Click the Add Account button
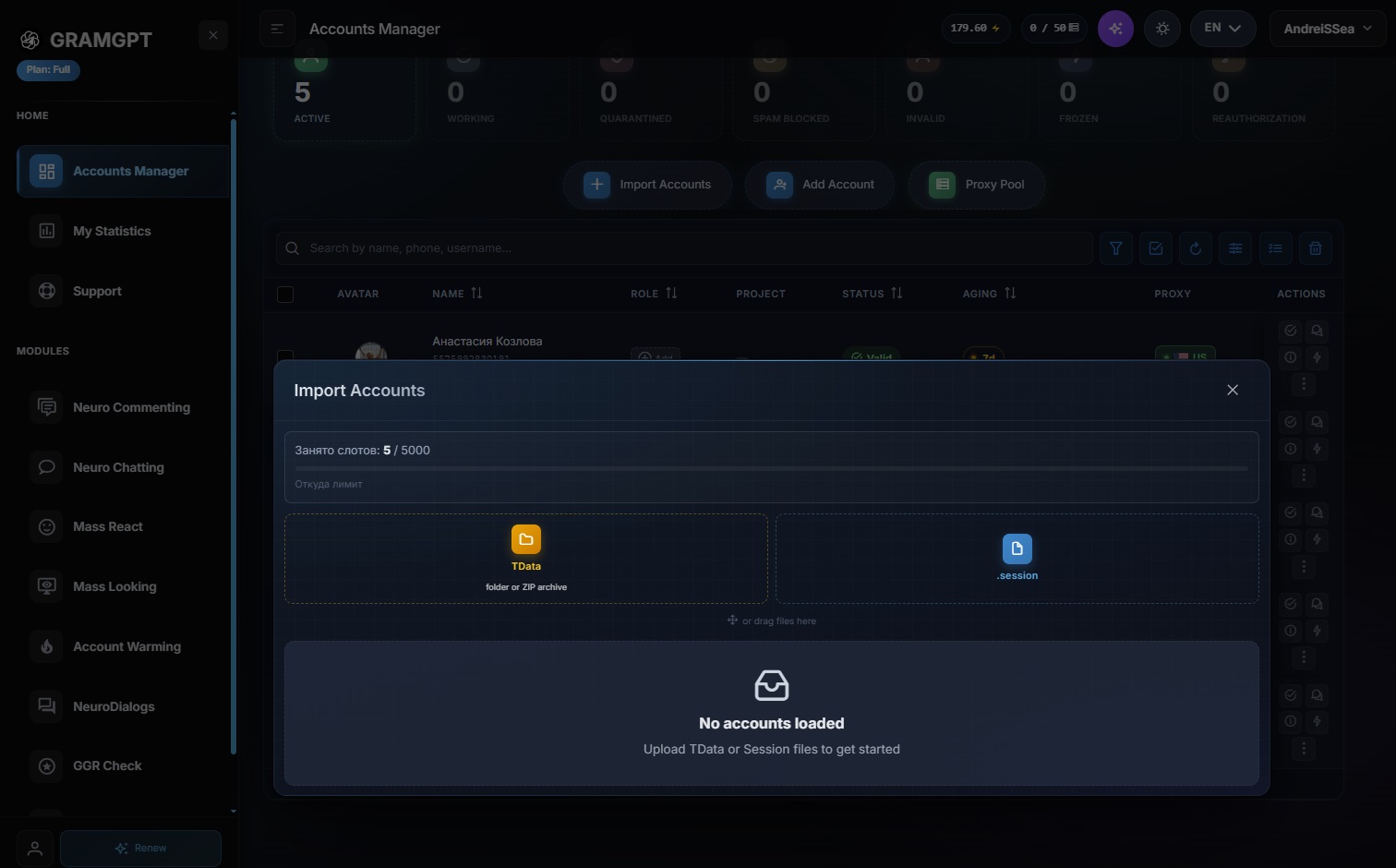The image size is (1396, 868). (x=820, y=185)
